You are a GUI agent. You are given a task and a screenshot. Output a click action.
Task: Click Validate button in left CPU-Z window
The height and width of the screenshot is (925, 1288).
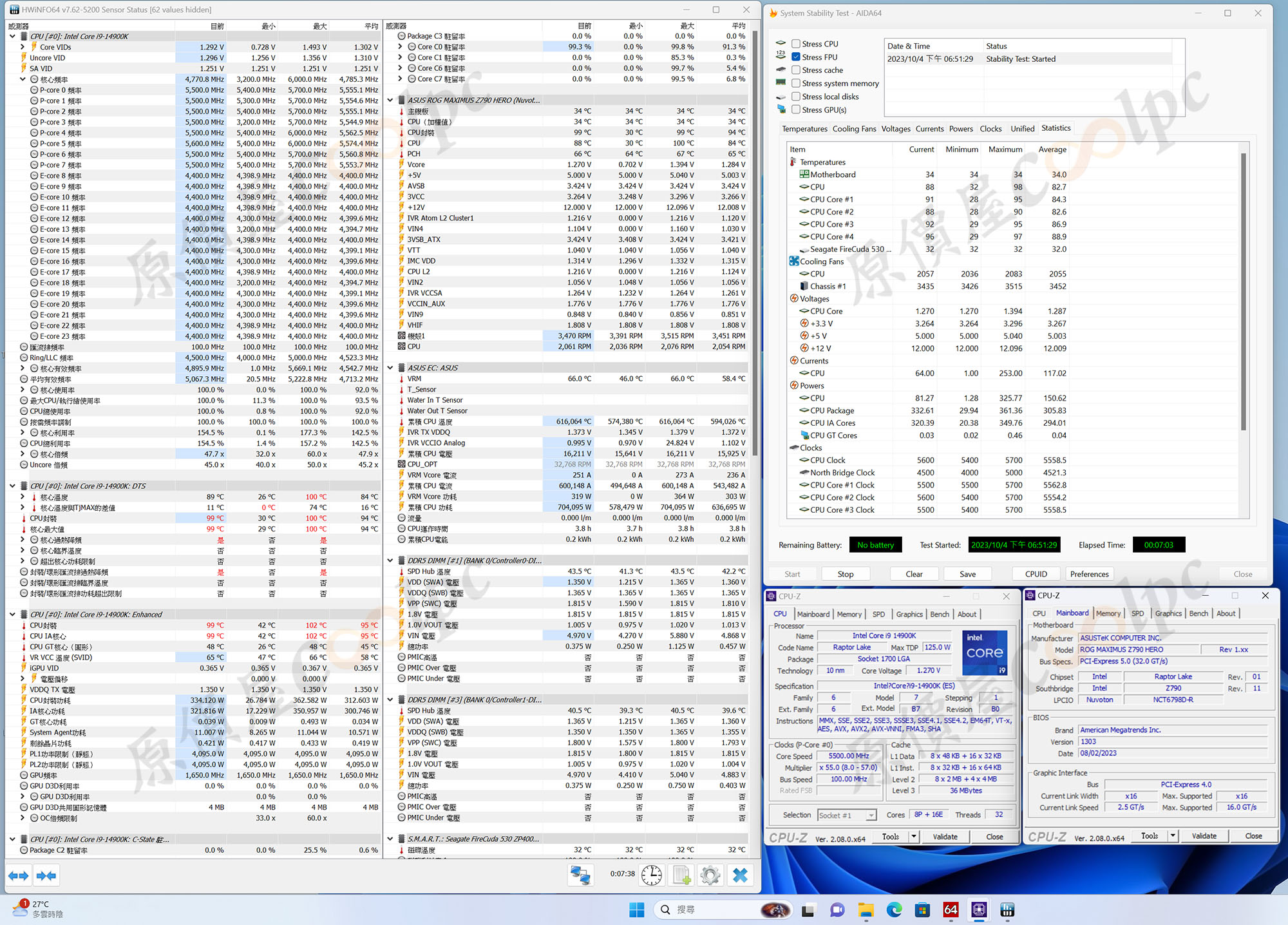point(945,837)
